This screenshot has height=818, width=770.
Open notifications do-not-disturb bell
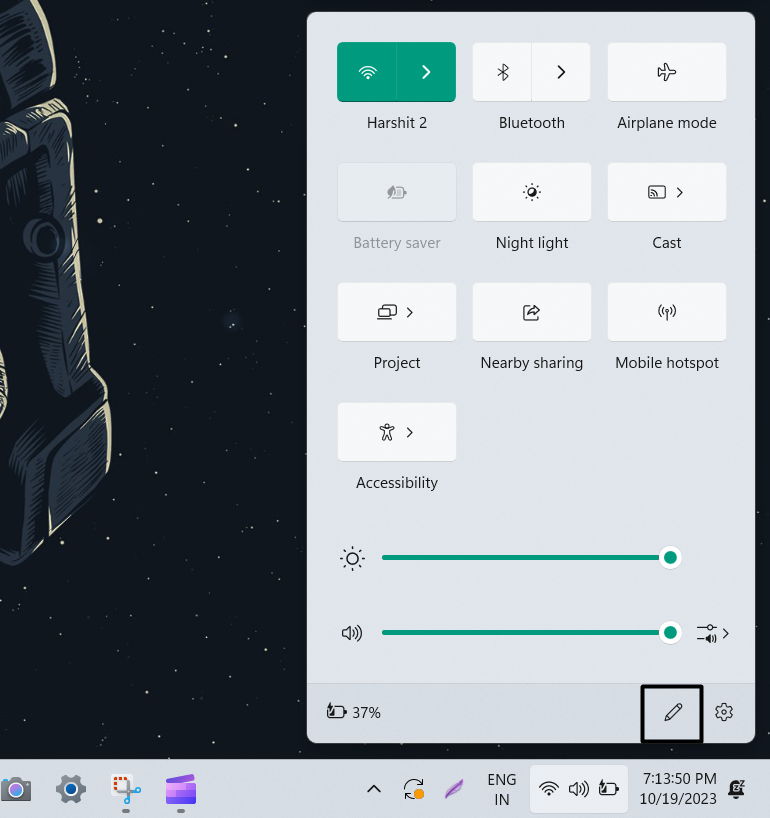click(737, 789)
